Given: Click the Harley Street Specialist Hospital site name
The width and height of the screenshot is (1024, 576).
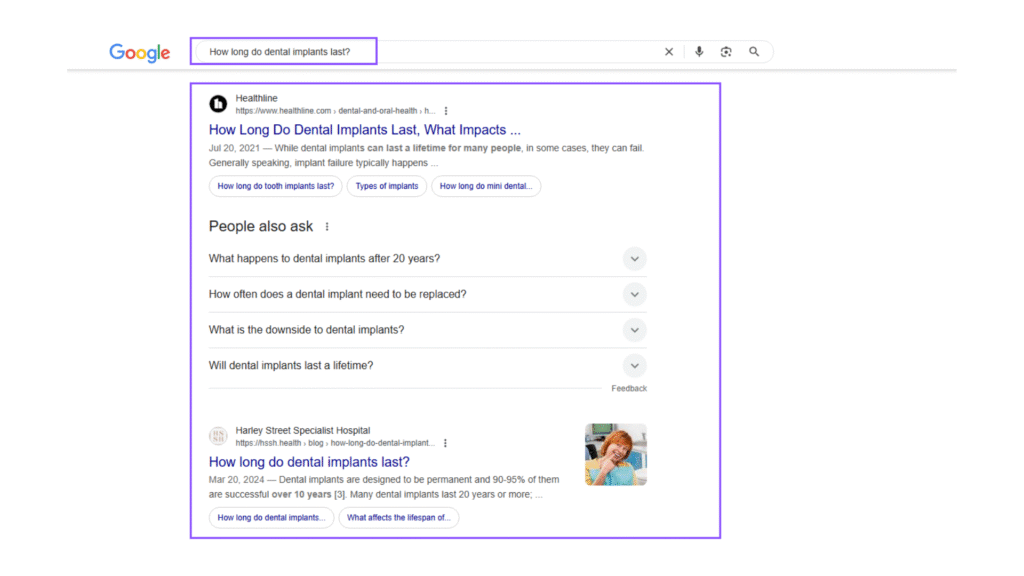Looking at the screenshot, I should point(303,430).
